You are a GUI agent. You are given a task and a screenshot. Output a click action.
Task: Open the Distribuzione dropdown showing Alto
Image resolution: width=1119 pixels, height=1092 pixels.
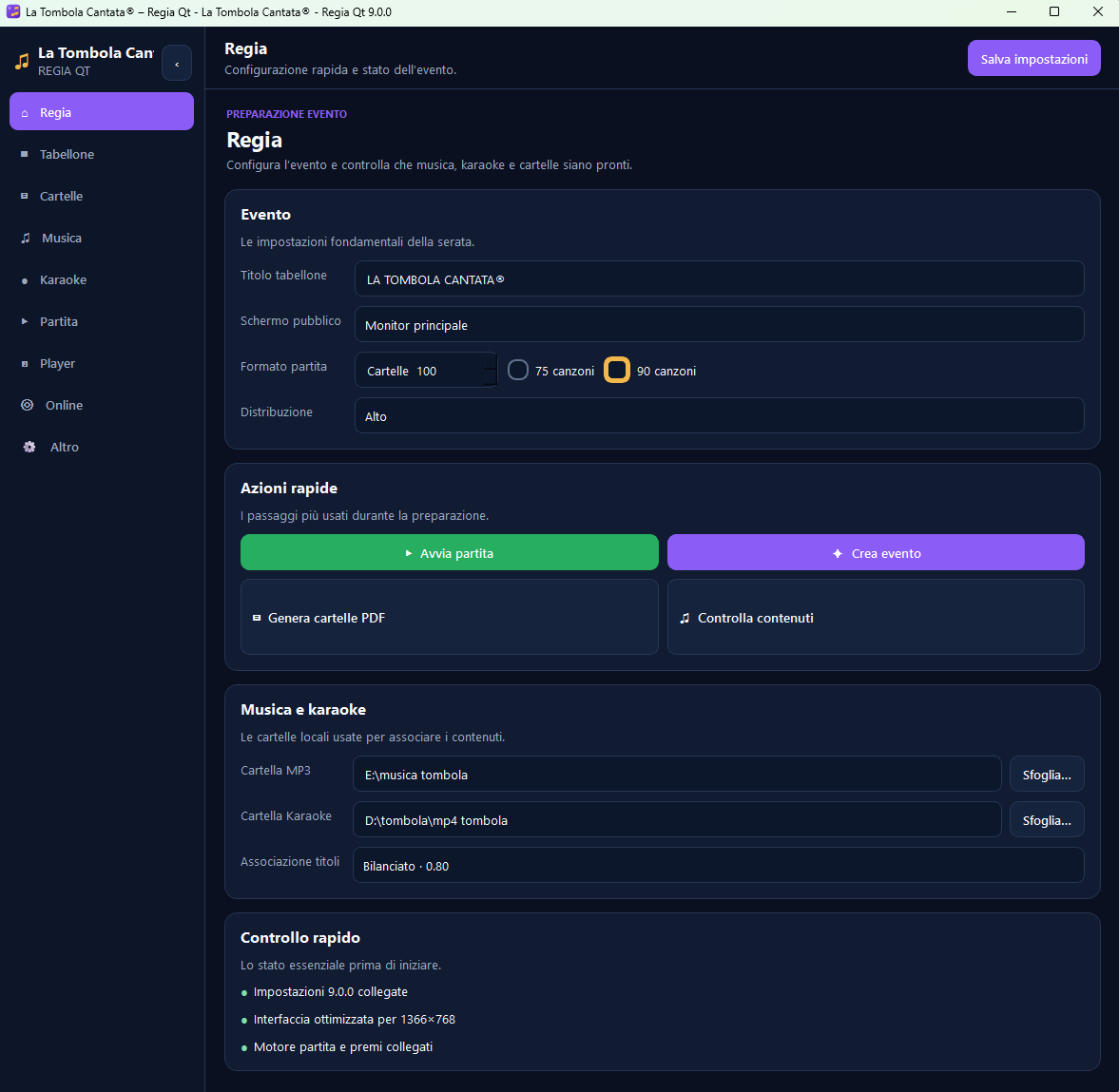pos(720,416)
